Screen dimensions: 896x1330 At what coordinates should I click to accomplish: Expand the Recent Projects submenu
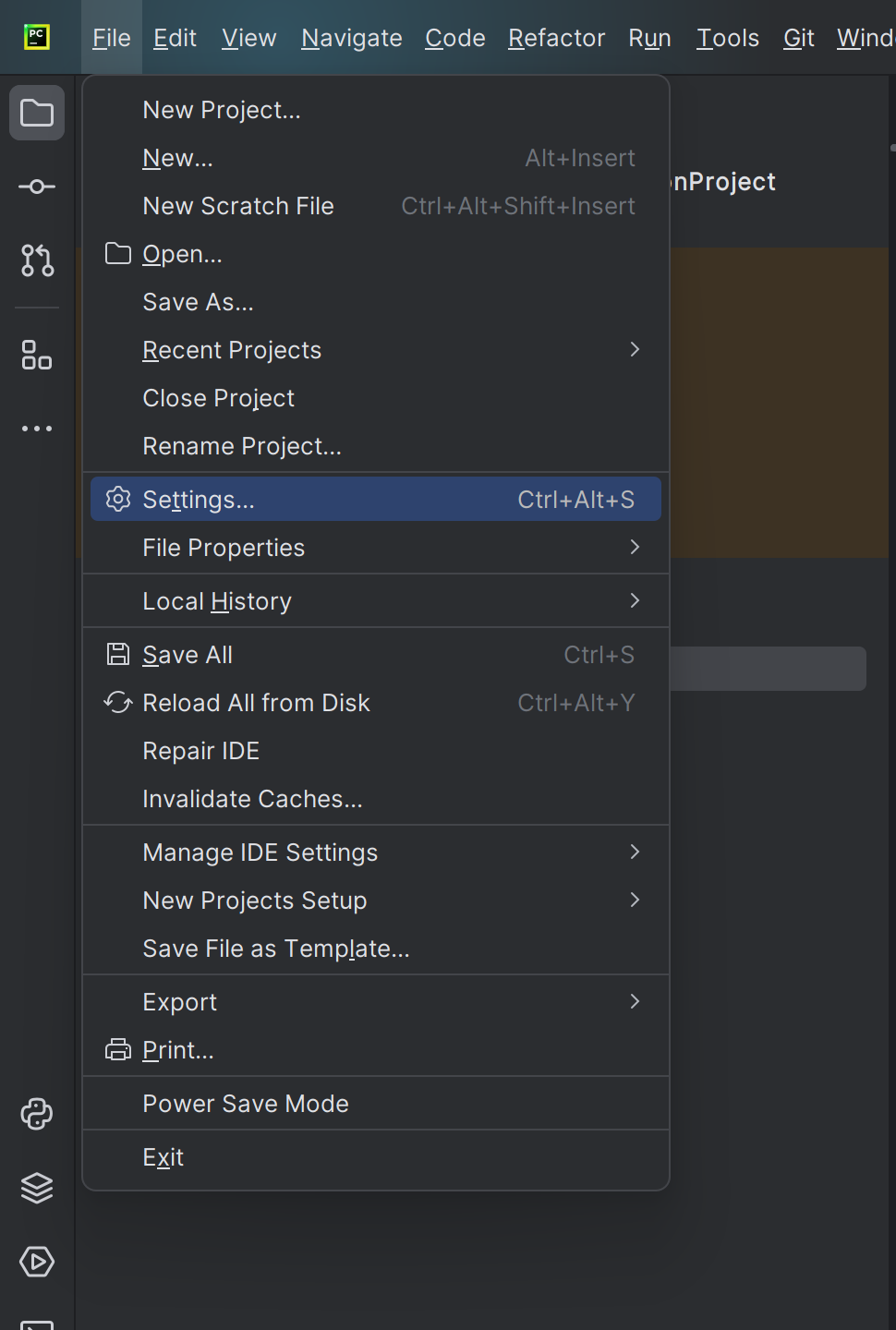(376, 350)
